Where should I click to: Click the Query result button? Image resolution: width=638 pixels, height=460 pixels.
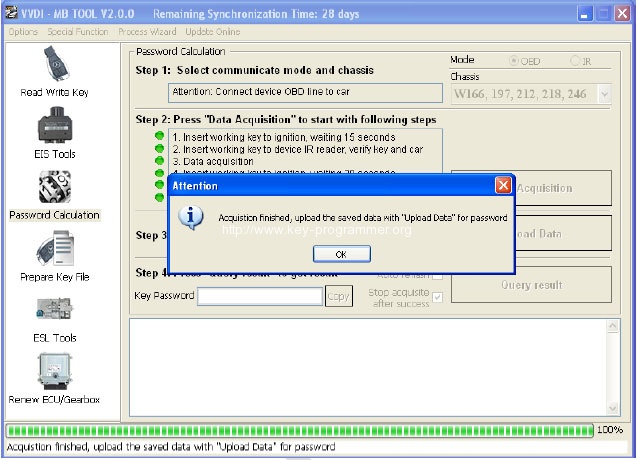pos(530,284)
